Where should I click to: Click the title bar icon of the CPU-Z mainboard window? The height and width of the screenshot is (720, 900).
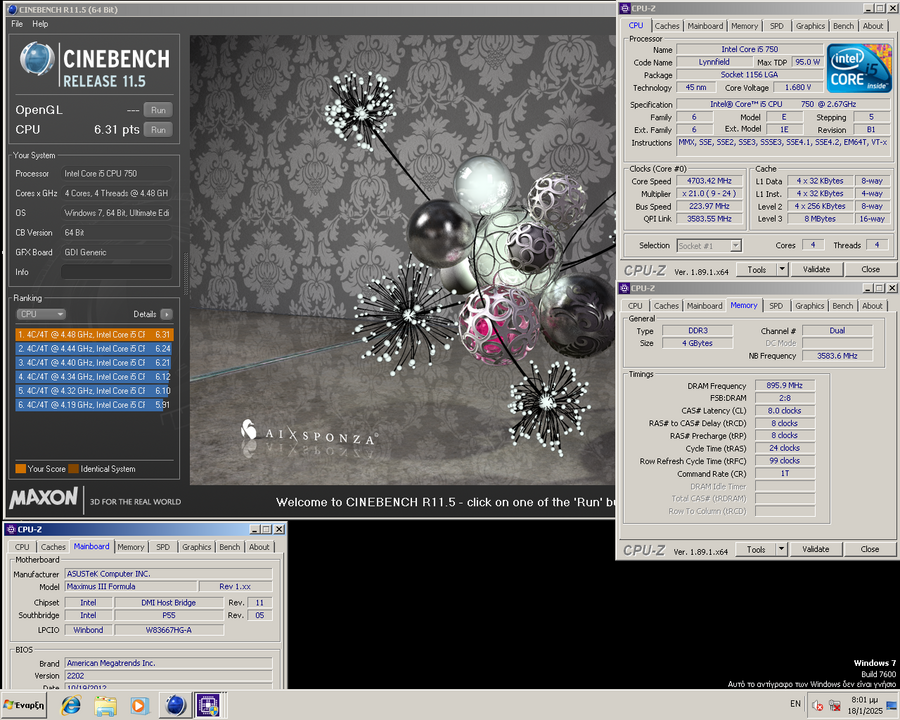[x=11, y=529]
